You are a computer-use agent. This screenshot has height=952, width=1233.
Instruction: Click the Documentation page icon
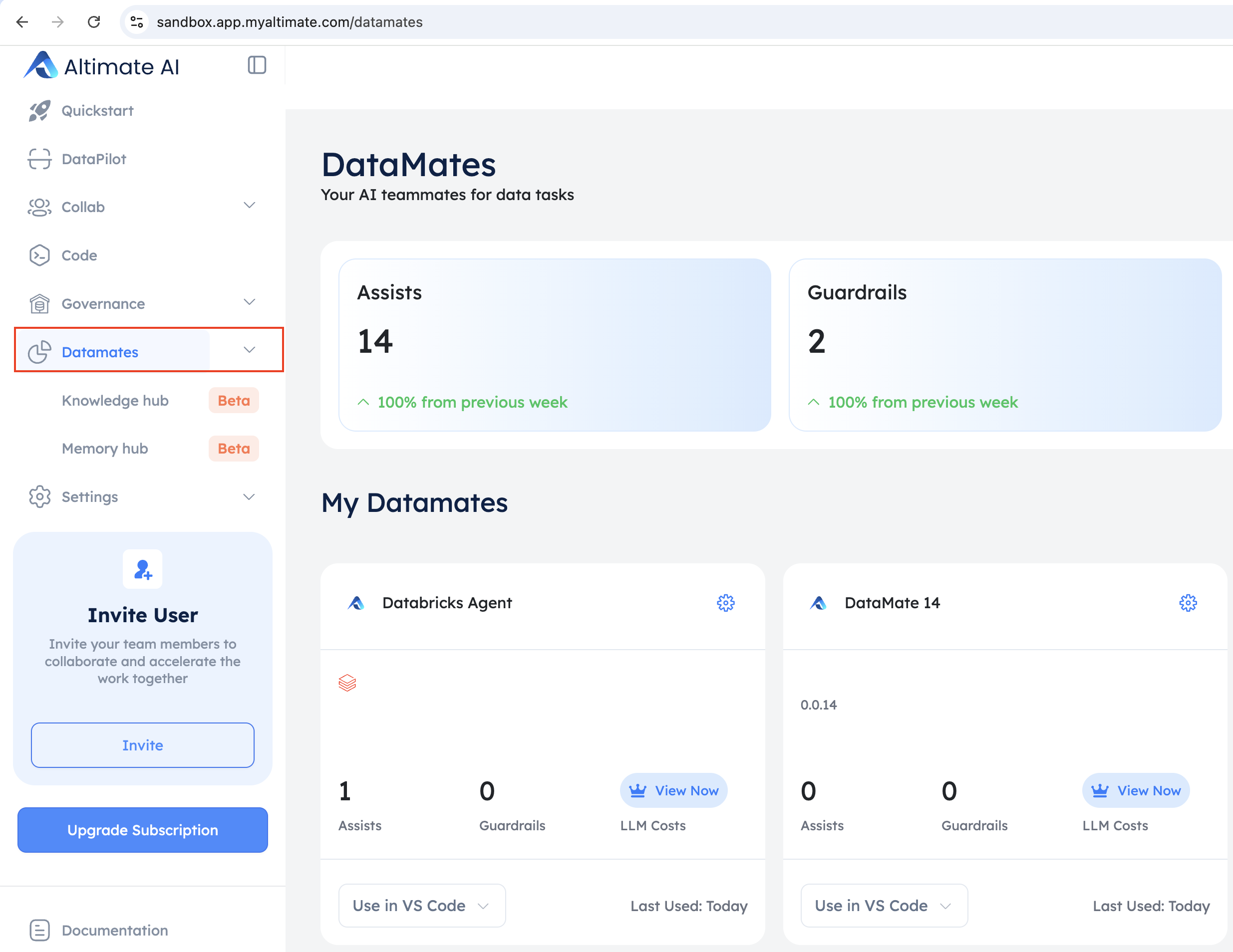pyautogui.click(x=39, y=930)
